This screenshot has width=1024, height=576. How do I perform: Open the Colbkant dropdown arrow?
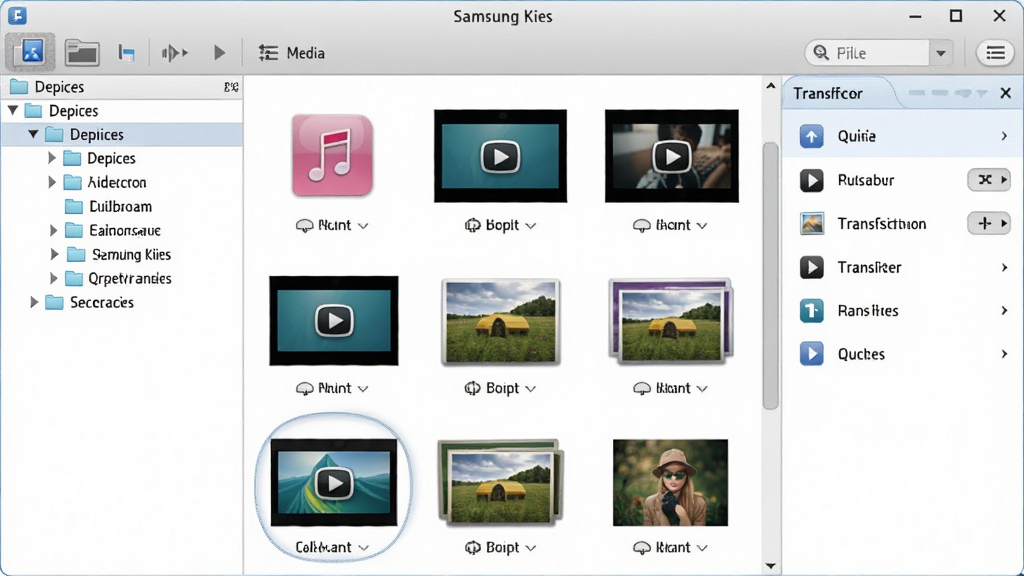pyautogui.click(x=364, y=548)
